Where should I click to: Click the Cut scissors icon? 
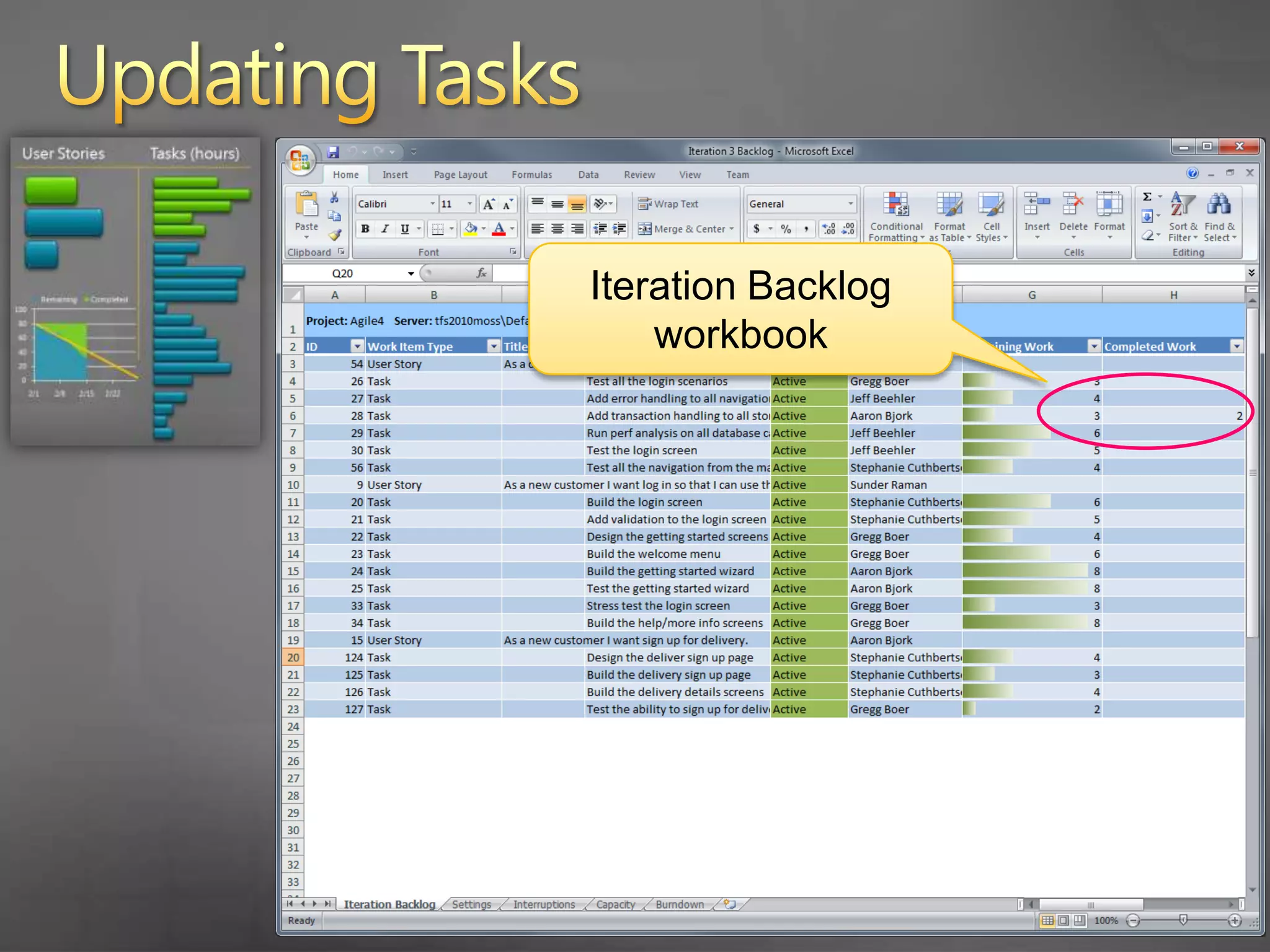point(334,198)
